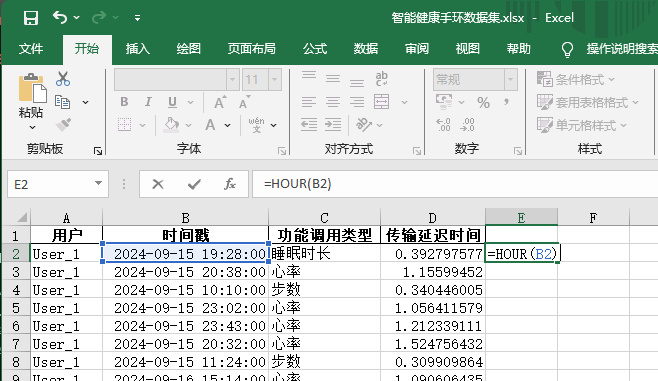Decrease indent
This screenshot has width=658, height=381.
pyautogui.click(x=309, y=125)
